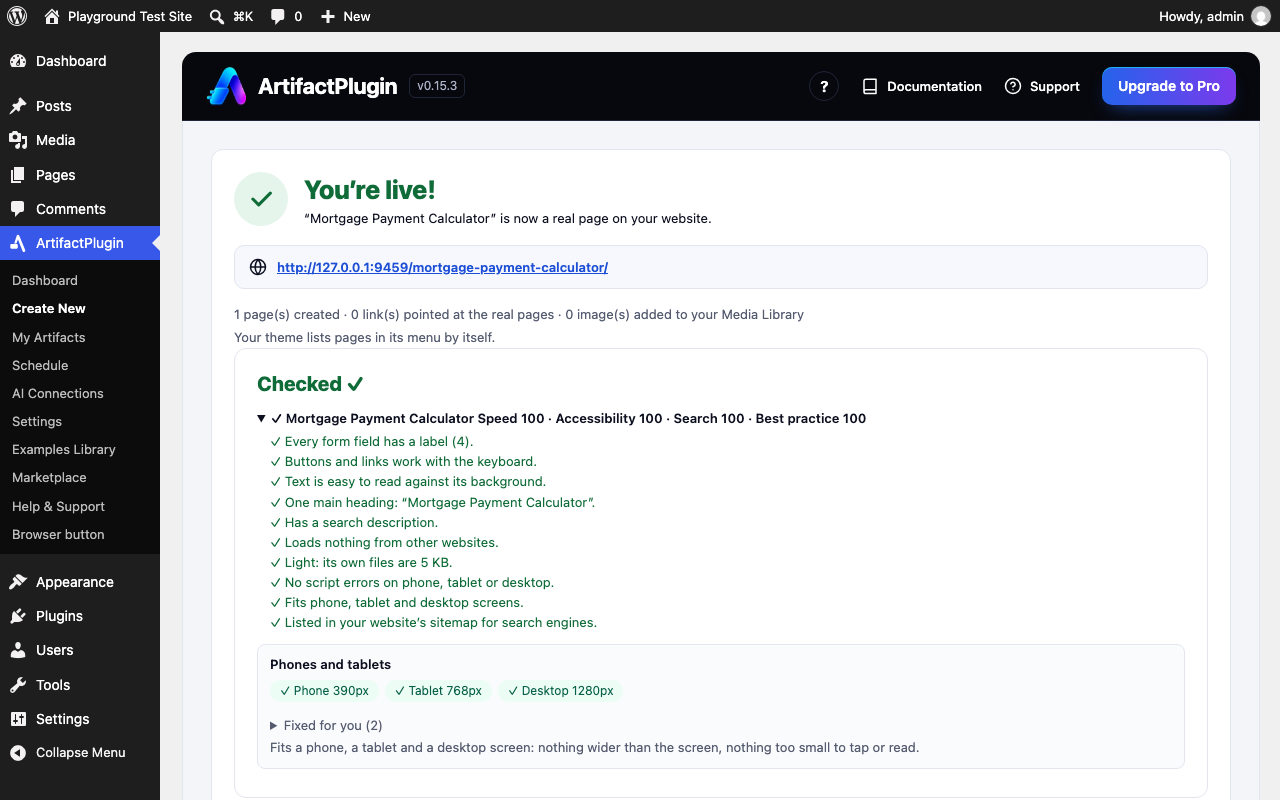The image size is (1280, 800).
Task: Open the question mark help icon
Action: pyautogui.click(x=823, y=86)
